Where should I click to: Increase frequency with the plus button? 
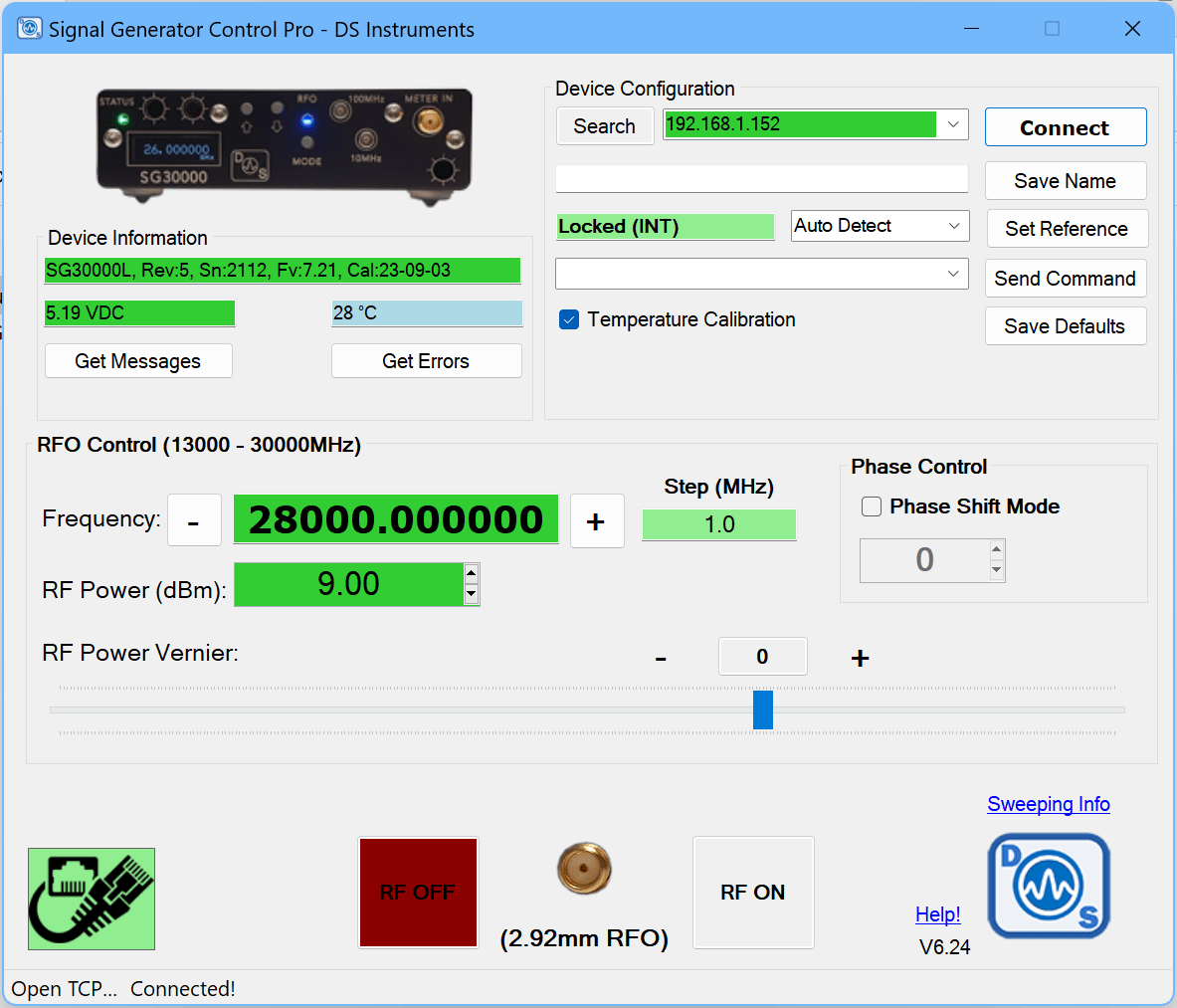[x=597, y=521]
